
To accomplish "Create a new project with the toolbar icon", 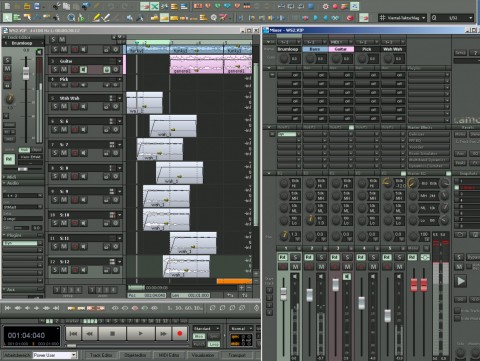I will 7,6.
